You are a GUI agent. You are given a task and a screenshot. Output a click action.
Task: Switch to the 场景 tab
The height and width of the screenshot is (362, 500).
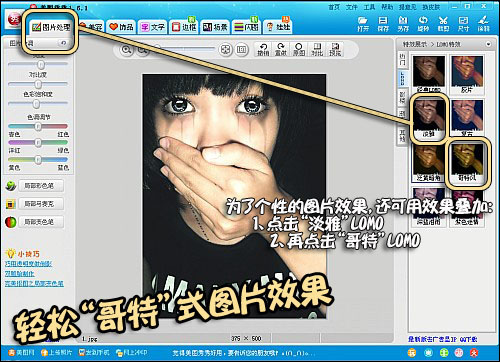tap(215, 27)
